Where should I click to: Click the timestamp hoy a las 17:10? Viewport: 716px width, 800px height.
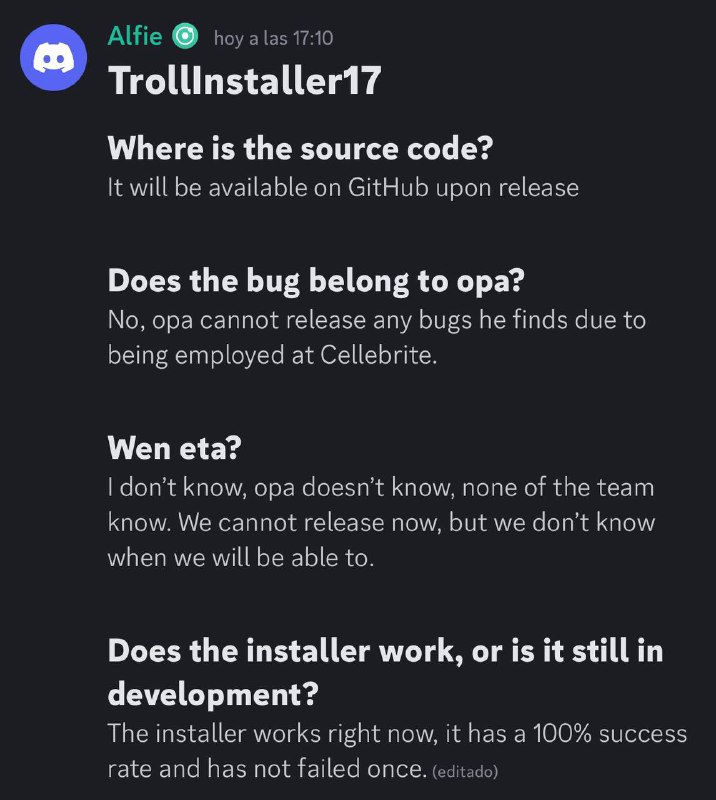point(276,36)
